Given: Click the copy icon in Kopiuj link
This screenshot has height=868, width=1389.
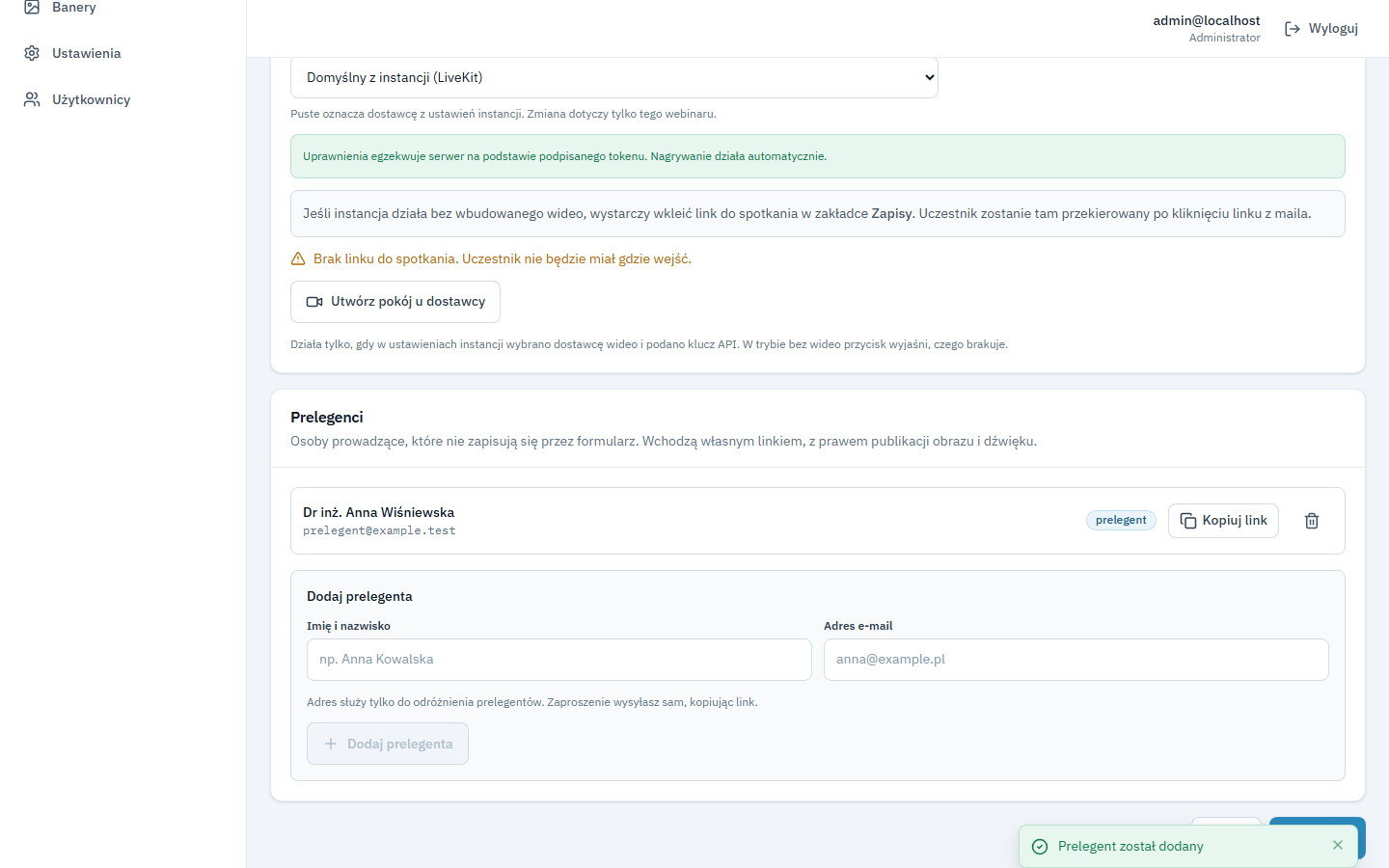Looking at the screenshot, I should [1188, 521].
